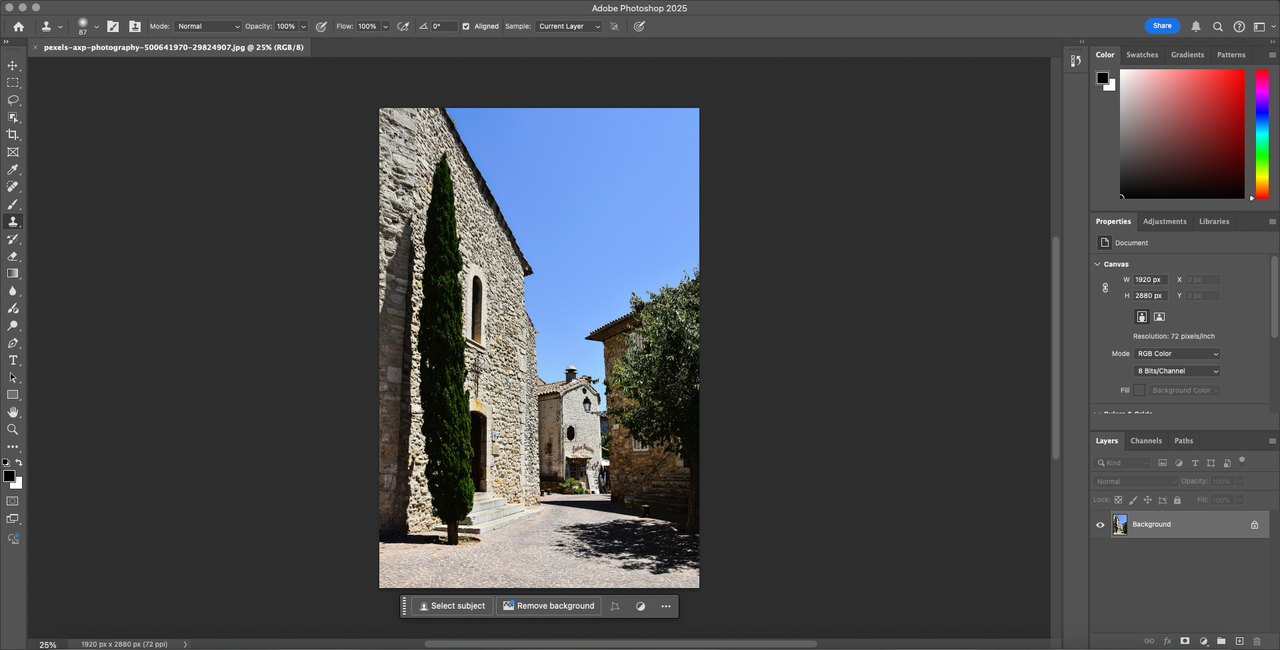Image resolution: width=1280 pixels, height=650 pixels.
Task: Open notifications bell icon
Action: (1196, 26)
